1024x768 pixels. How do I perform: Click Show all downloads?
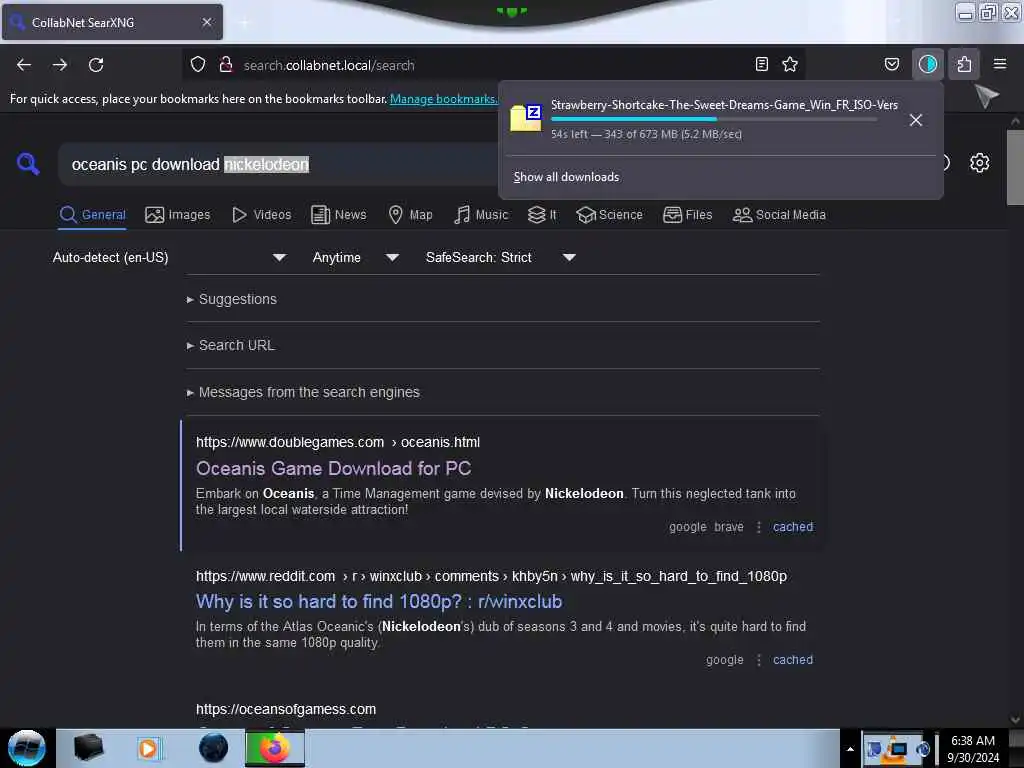566,177
